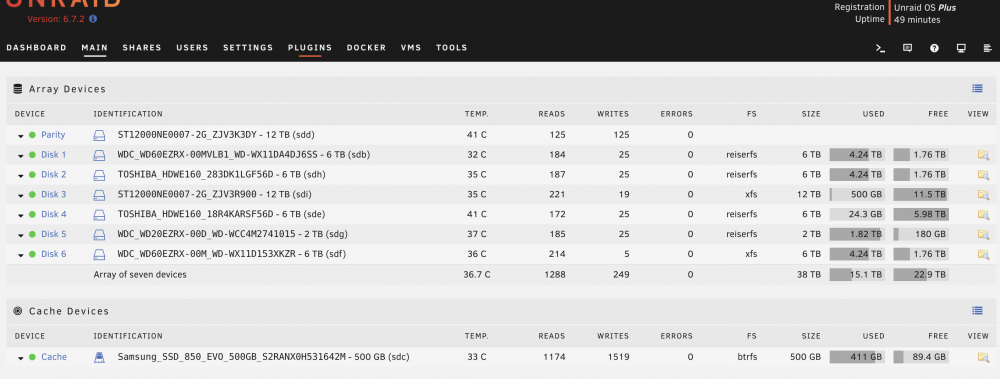
Task: Click the Disk 6 drive icon
Action: coord(99,254)
